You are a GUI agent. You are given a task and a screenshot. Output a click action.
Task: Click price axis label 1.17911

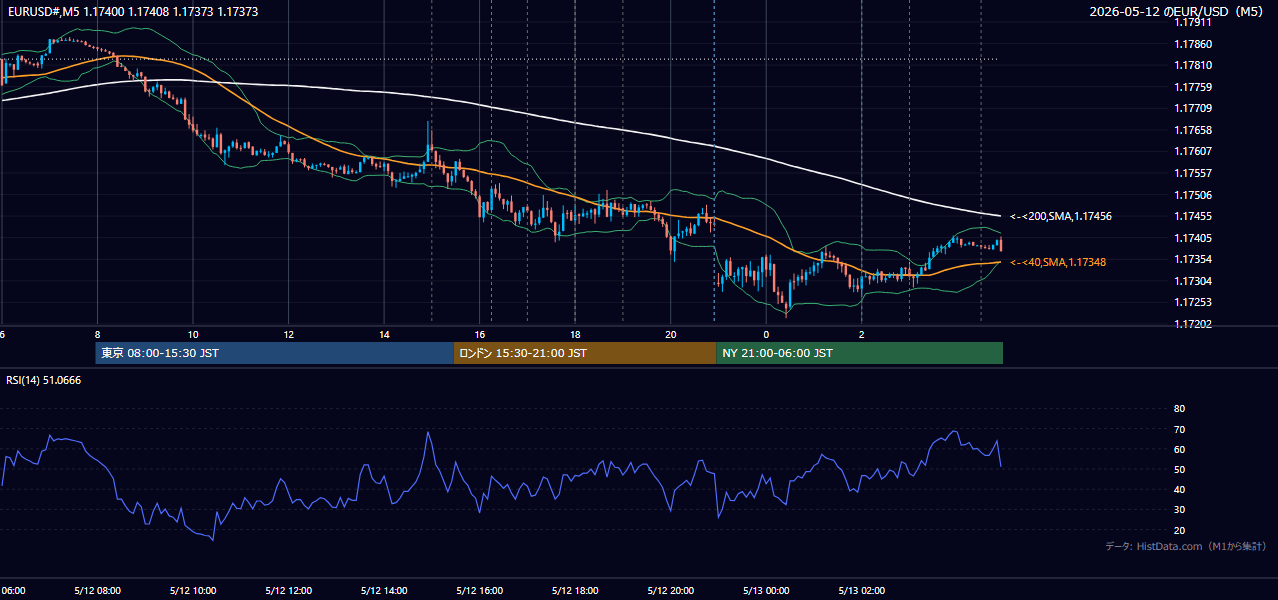tap(1193, 22)
